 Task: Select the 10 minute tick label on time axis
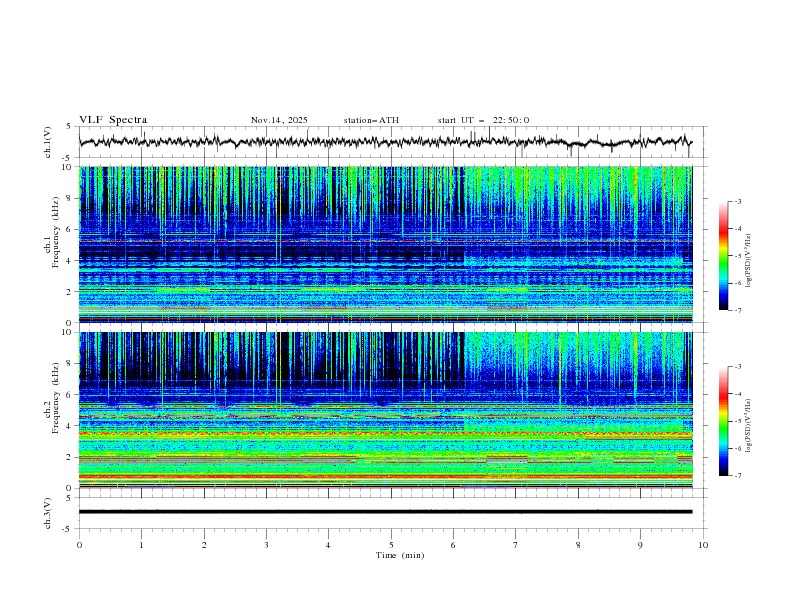[703, 545]
